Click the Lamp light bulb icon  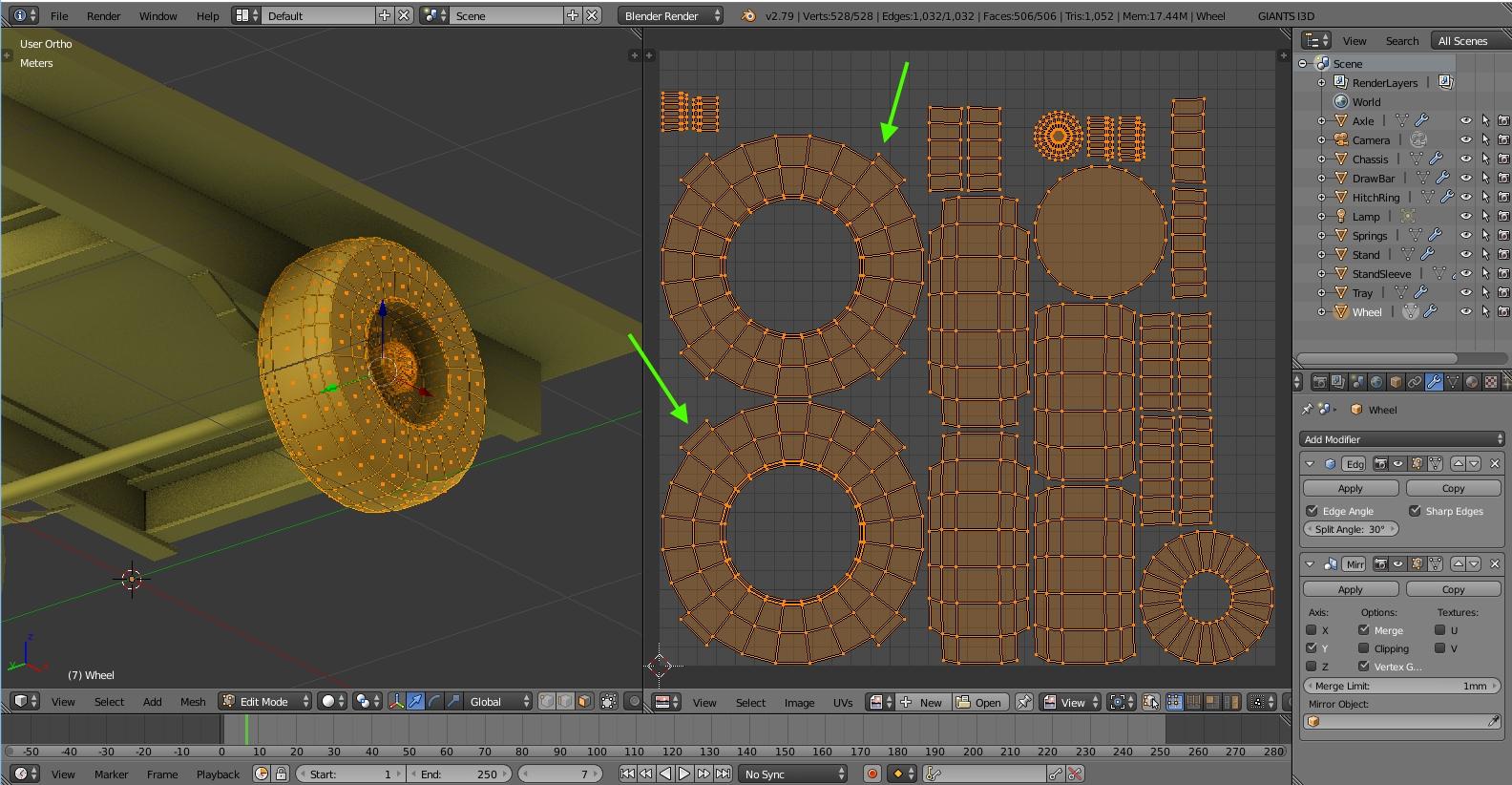click(x=1340, y=217)
